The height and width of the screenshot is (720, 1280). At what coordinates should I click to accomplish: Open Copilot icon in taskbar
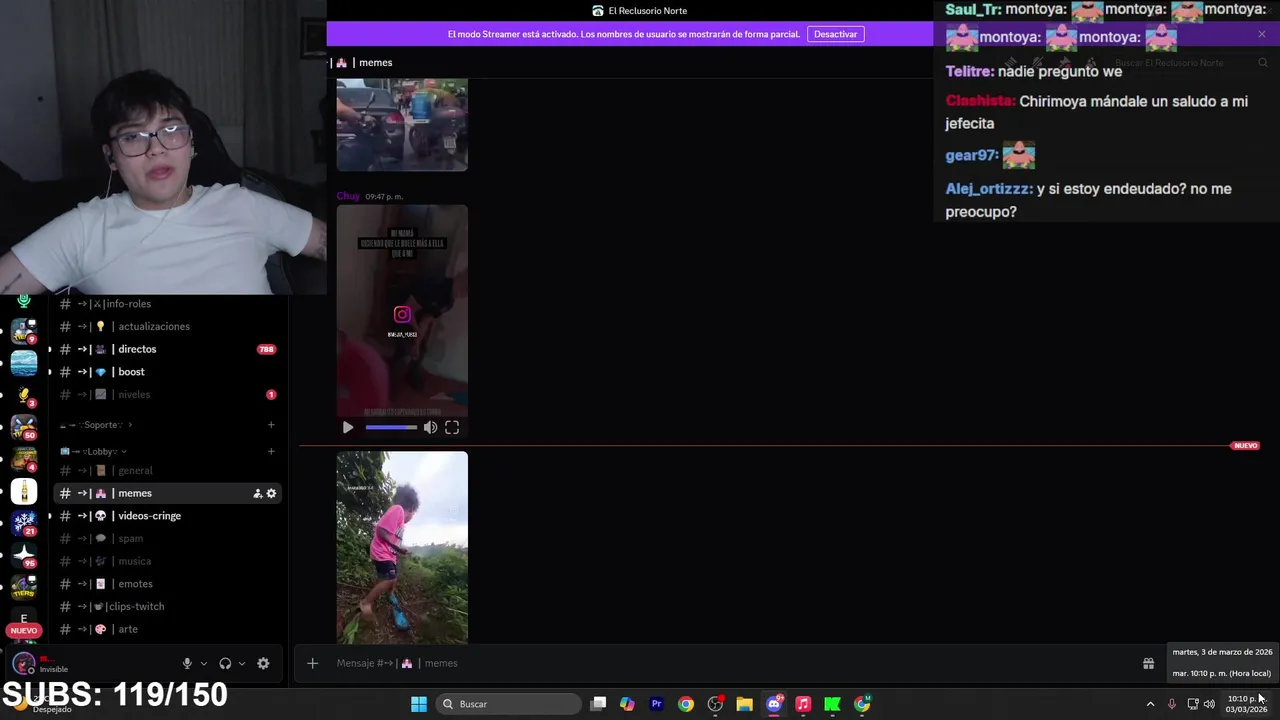(x=627, y=704)
